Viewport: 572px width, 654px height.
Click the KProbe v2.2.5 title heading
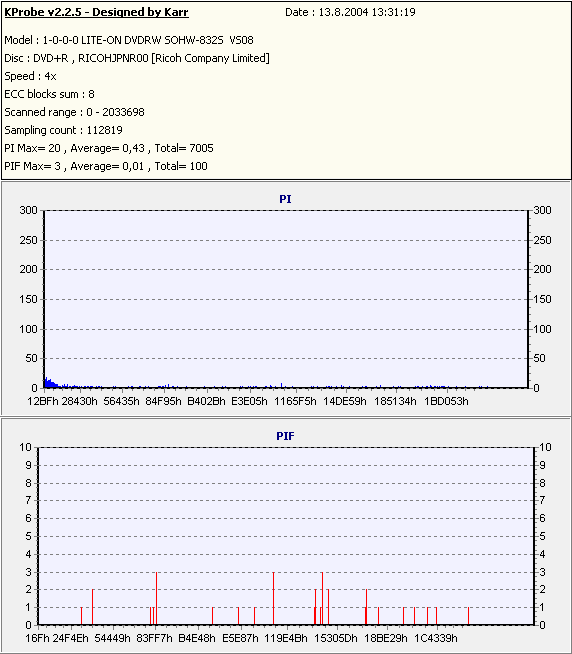point(96,12)
